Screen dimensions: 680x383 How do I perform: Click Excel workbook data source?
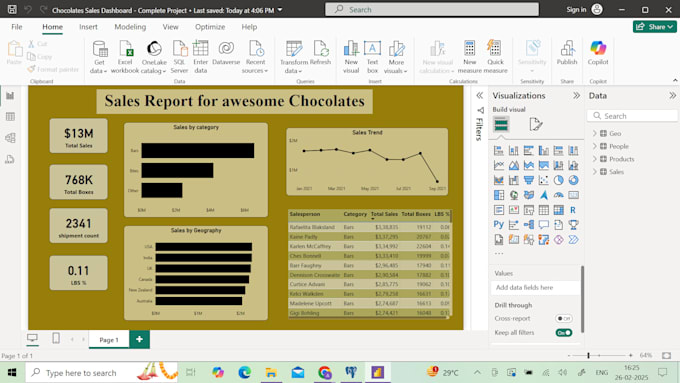pyautogui.click(x=125, y=57)
